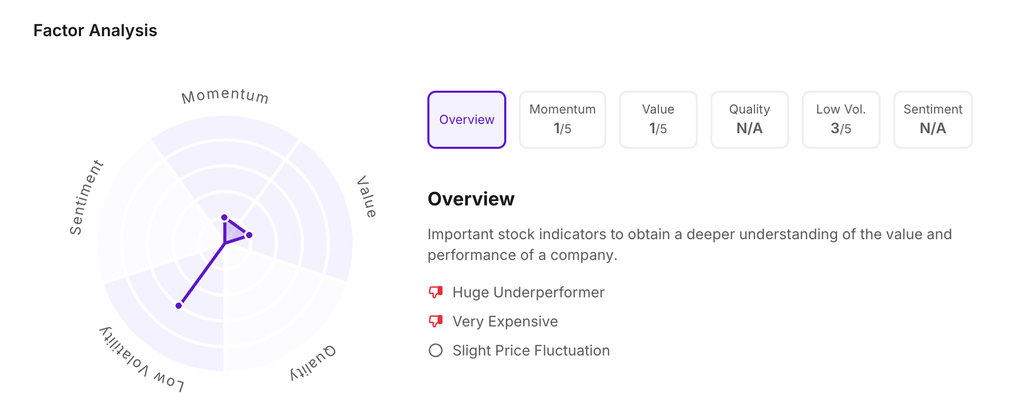The image size is (1024, 414).
Task: Click the Quality axis label on radar chart
Action: click(314, 362)
